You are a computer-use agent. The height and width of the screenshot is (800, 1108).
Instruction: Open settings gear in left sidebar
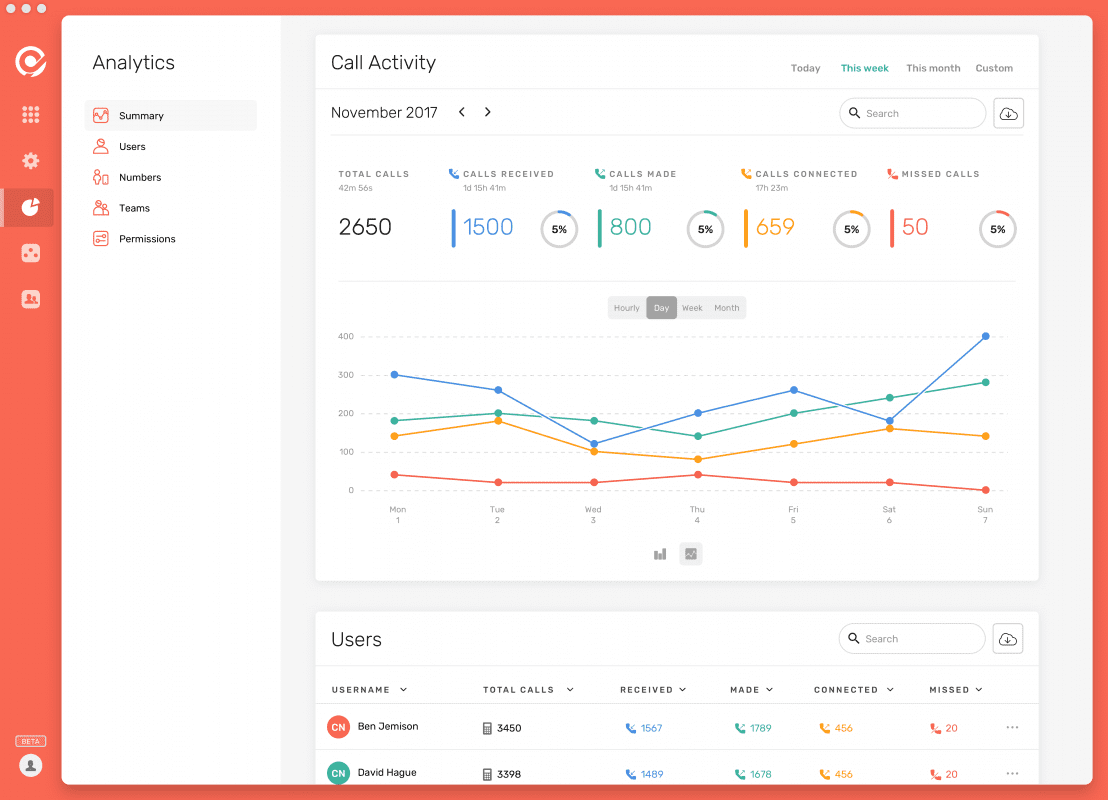[x=30, y=160]
